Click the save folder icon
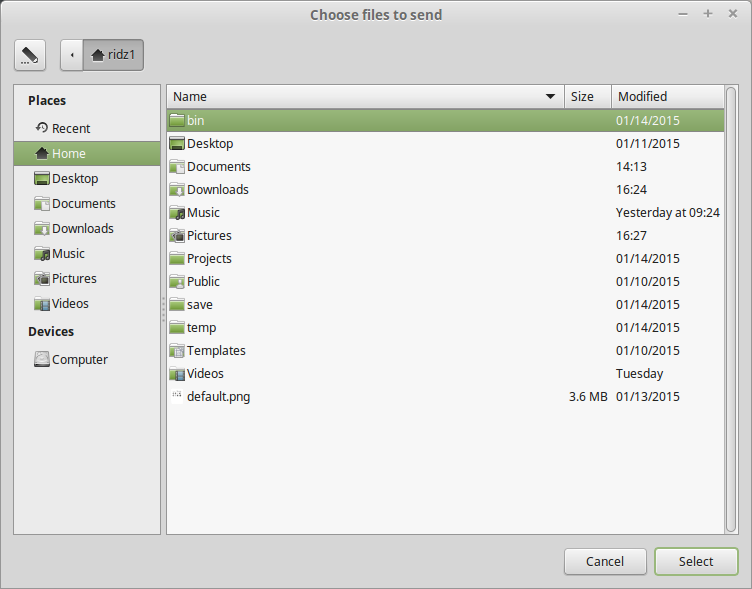The width and height of the screenshot is (752, 589). tap(177, 304)
